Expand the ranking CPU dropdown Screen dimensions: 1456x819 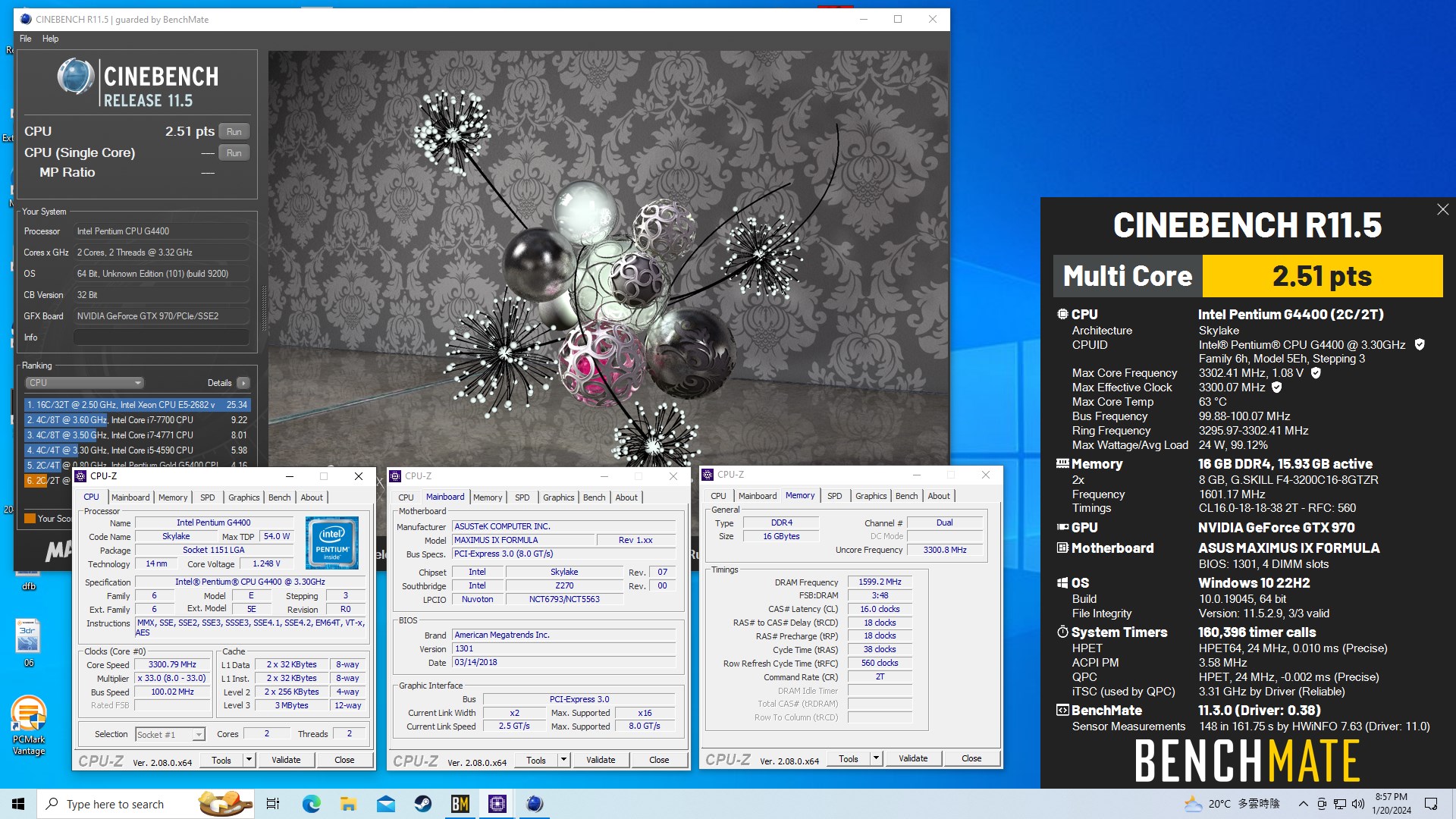click(x=84, y=383)
